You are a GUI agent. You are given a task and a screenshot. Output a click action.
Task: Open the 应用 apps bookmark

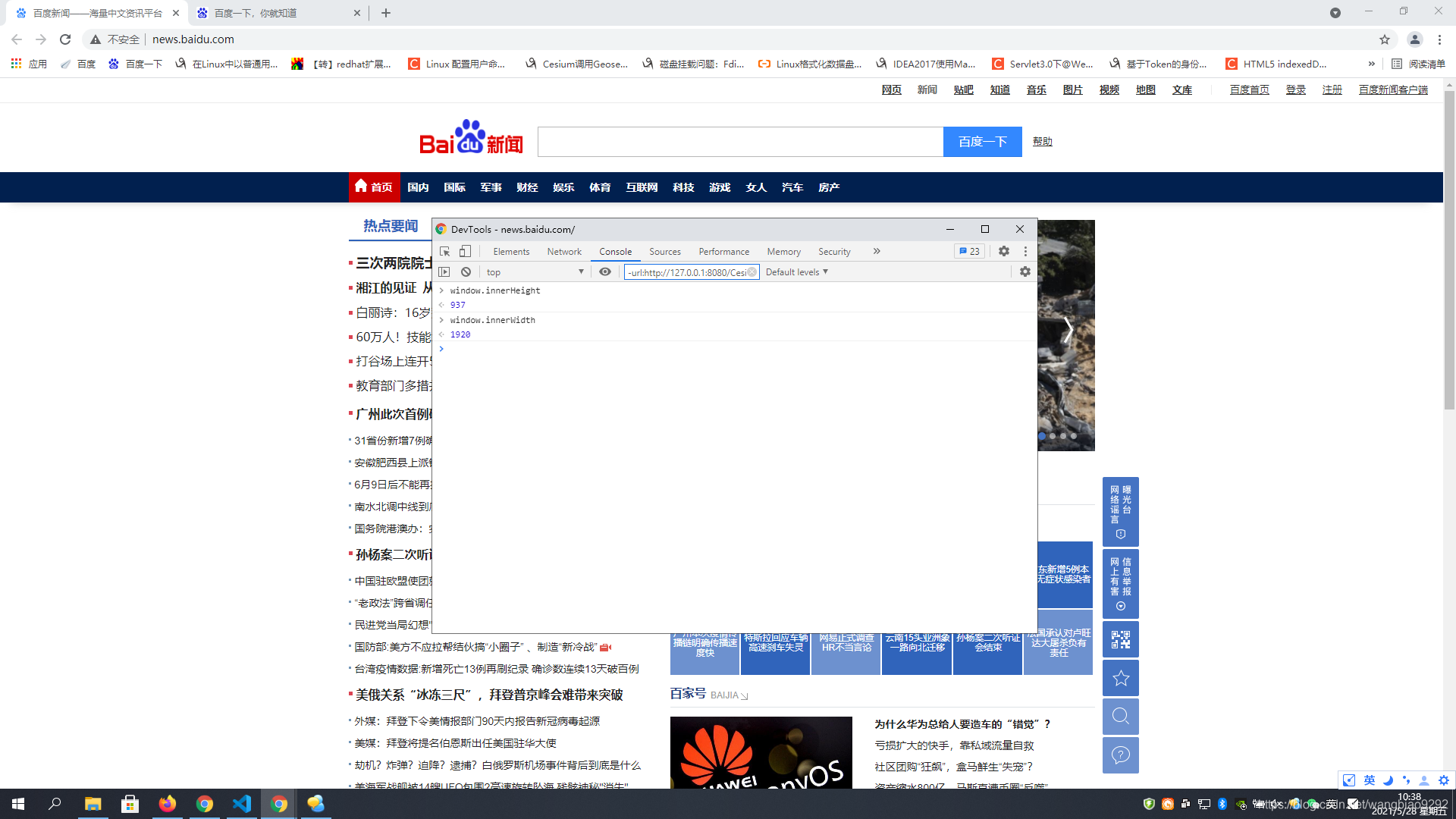(x=29, y=64)
